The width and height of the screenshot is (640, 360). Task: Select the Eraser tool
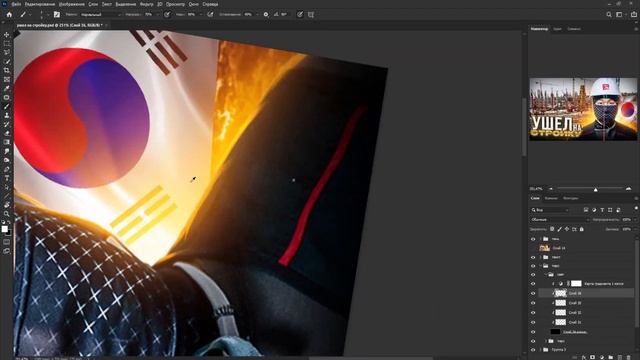[x=7, y=133]
